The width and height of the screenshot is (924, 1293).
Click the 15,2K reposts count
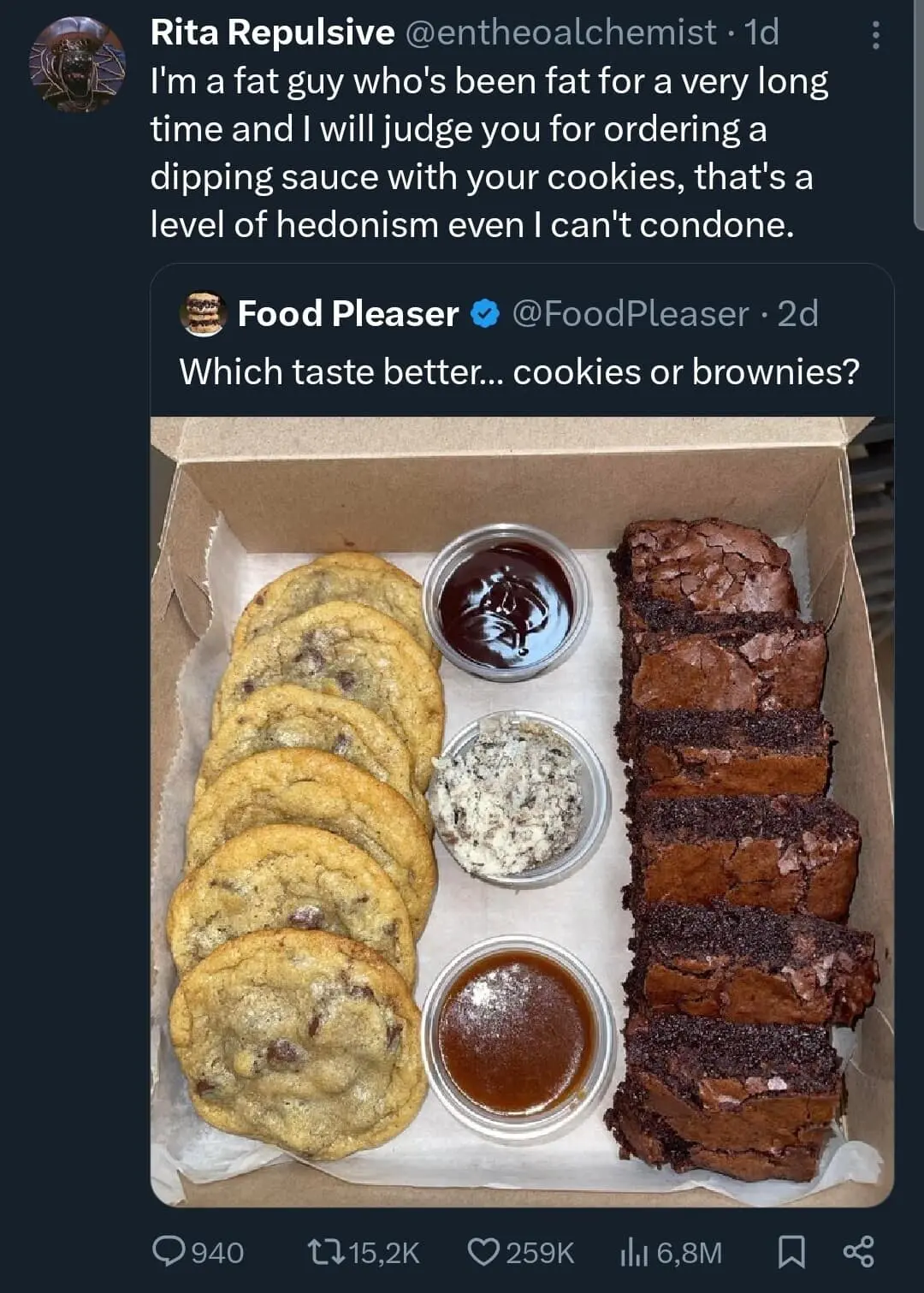coord(384,1253)
